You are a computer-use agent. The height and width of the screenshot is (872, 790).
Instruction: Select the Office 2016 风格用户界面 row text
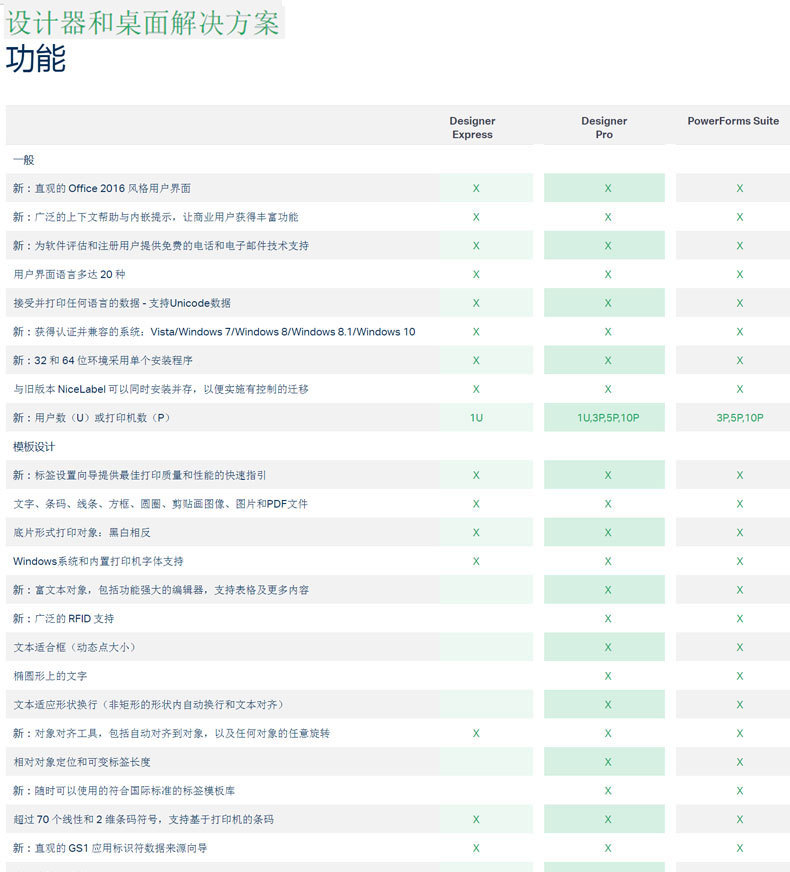pyautogui.click(x=102, y=189)
